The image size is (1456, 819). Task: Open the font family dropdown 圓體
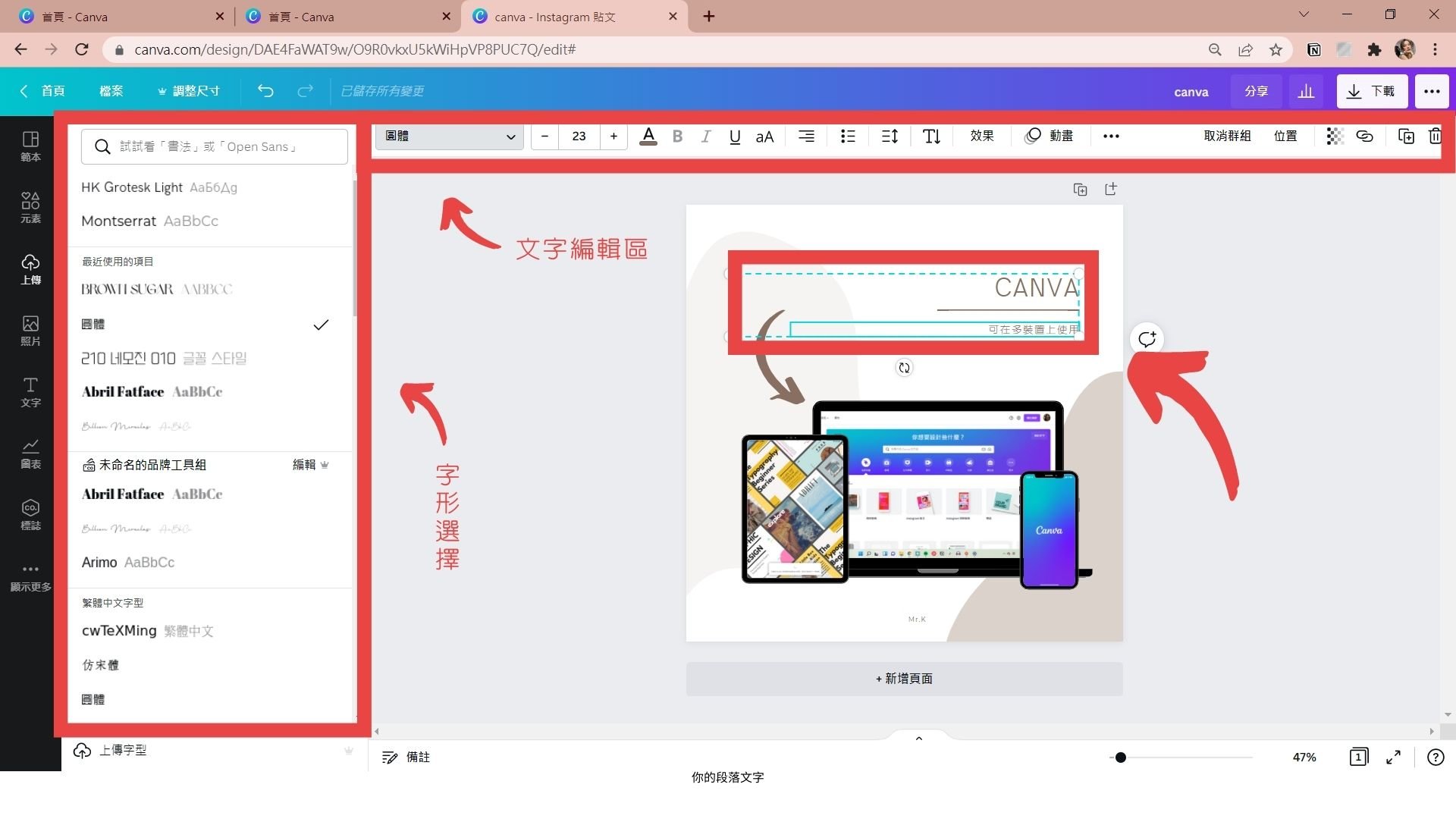tap(450, 136)
